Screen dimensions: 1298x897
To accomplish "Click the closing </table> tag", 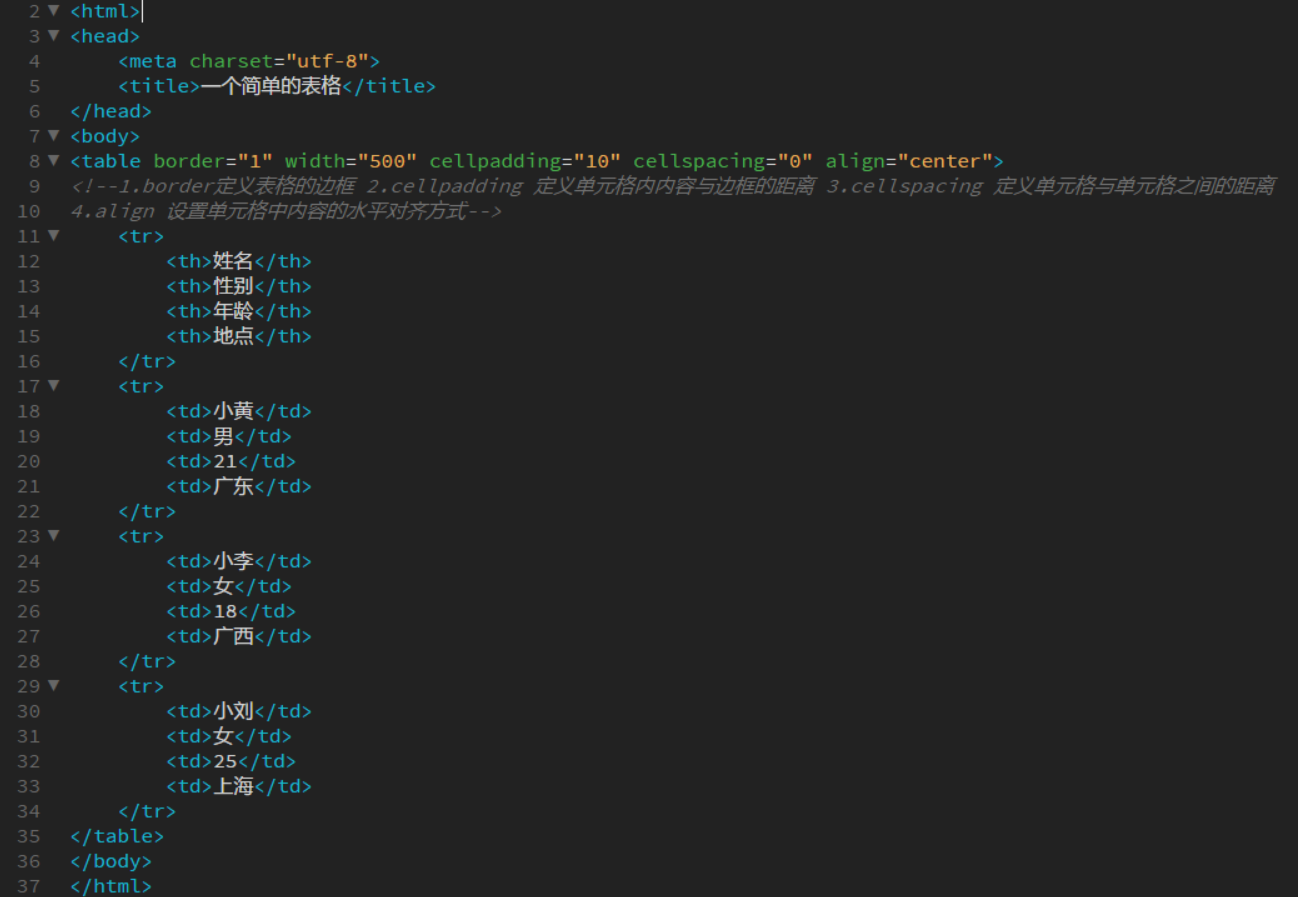I will pos(116,836).
